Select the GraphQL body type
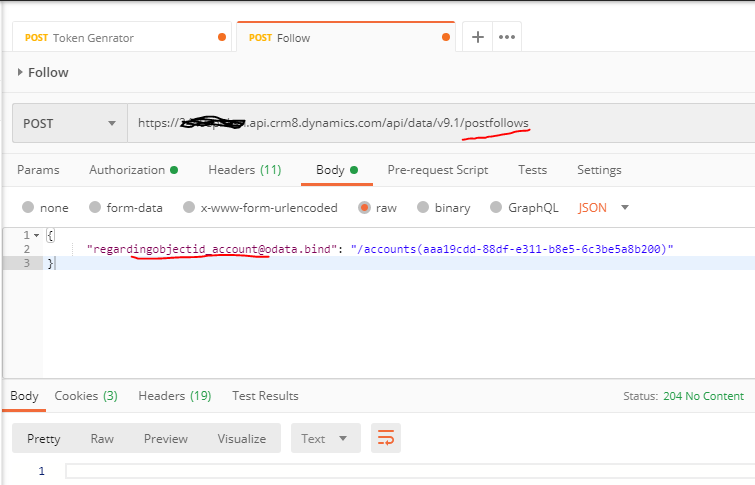The image size is (755, 485). [x=524, y=208]
